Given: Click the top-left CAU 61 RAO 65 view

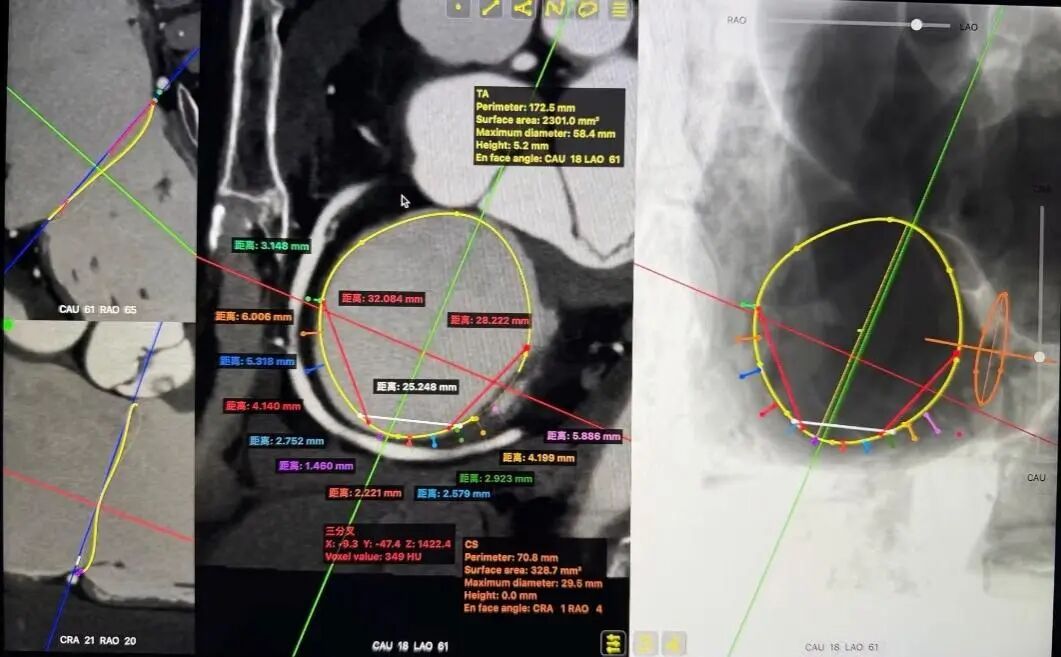Looking at the screenshot, I should tap(98, 160).
